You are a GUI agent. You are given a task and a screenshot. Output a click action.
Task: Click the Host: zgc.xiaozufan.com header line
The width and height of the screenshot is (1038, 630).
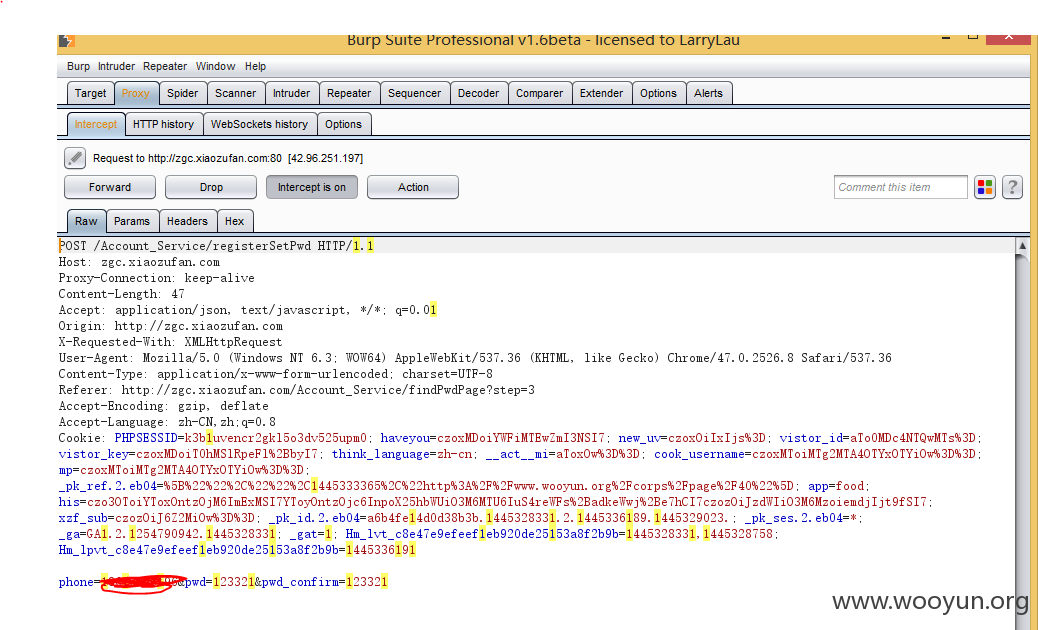139,262
